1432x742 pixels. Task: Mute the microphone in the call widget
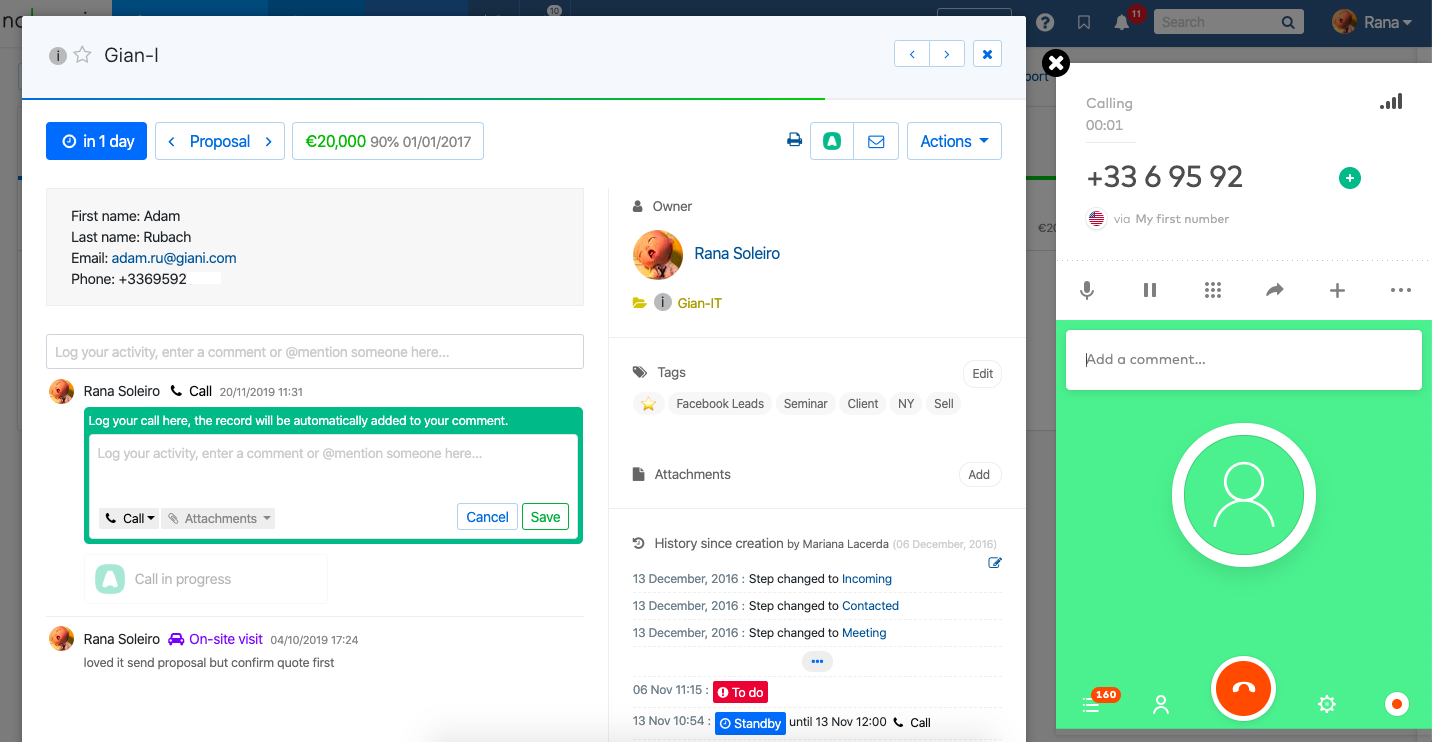coord(1086,290)
